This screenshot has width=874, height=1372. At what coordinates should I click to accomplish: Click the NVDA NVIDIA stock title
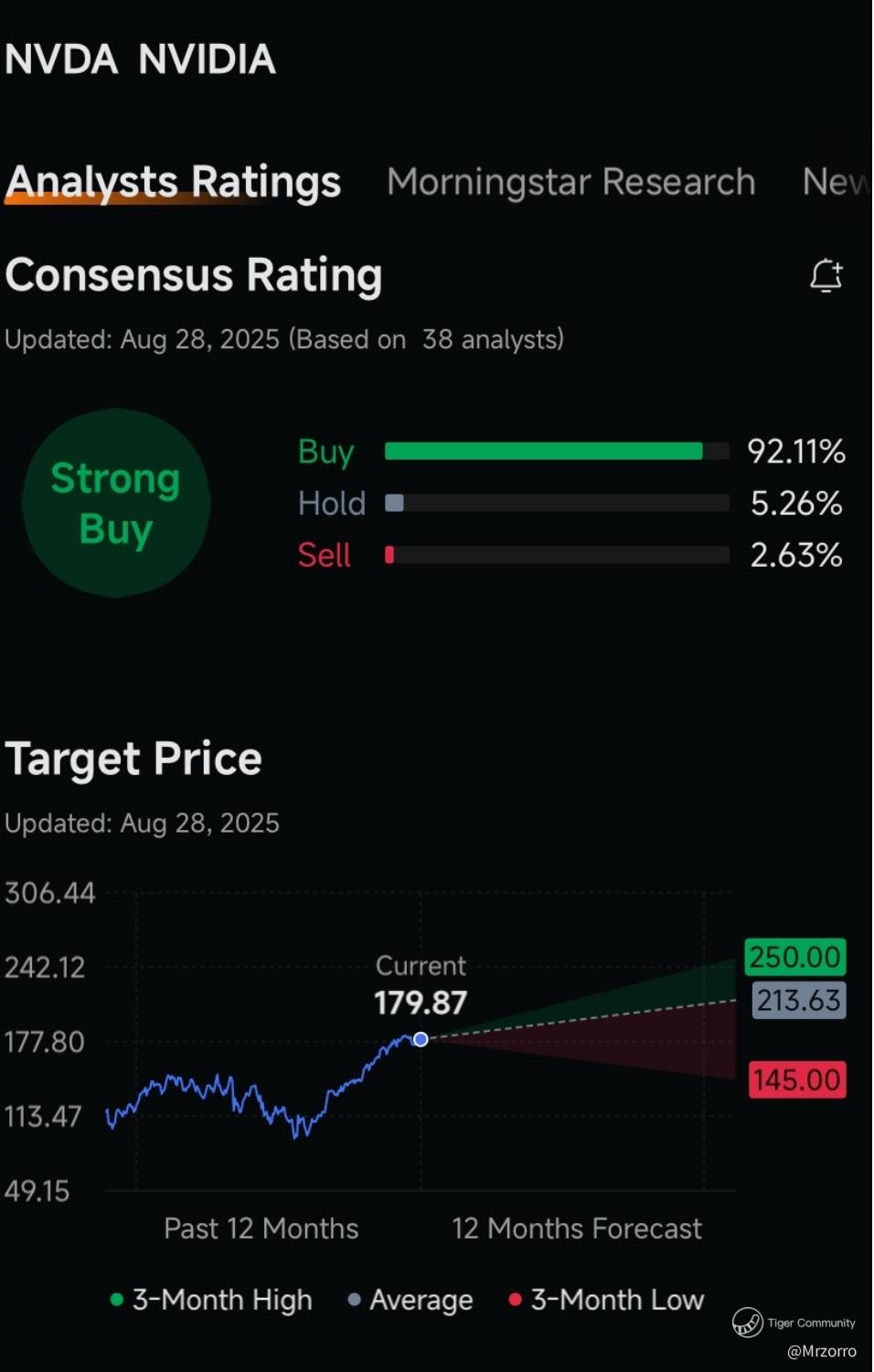[x=140, y=59]
